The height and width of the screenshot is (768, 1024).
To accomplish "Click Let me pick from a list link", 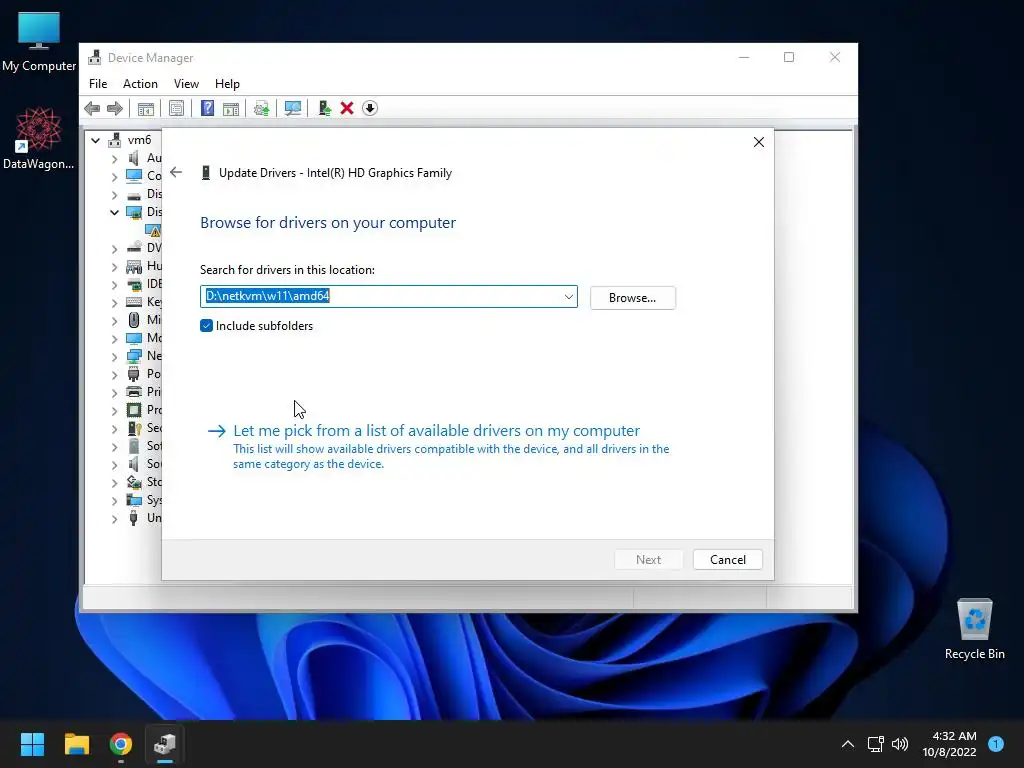I will (x=436, y=431).
